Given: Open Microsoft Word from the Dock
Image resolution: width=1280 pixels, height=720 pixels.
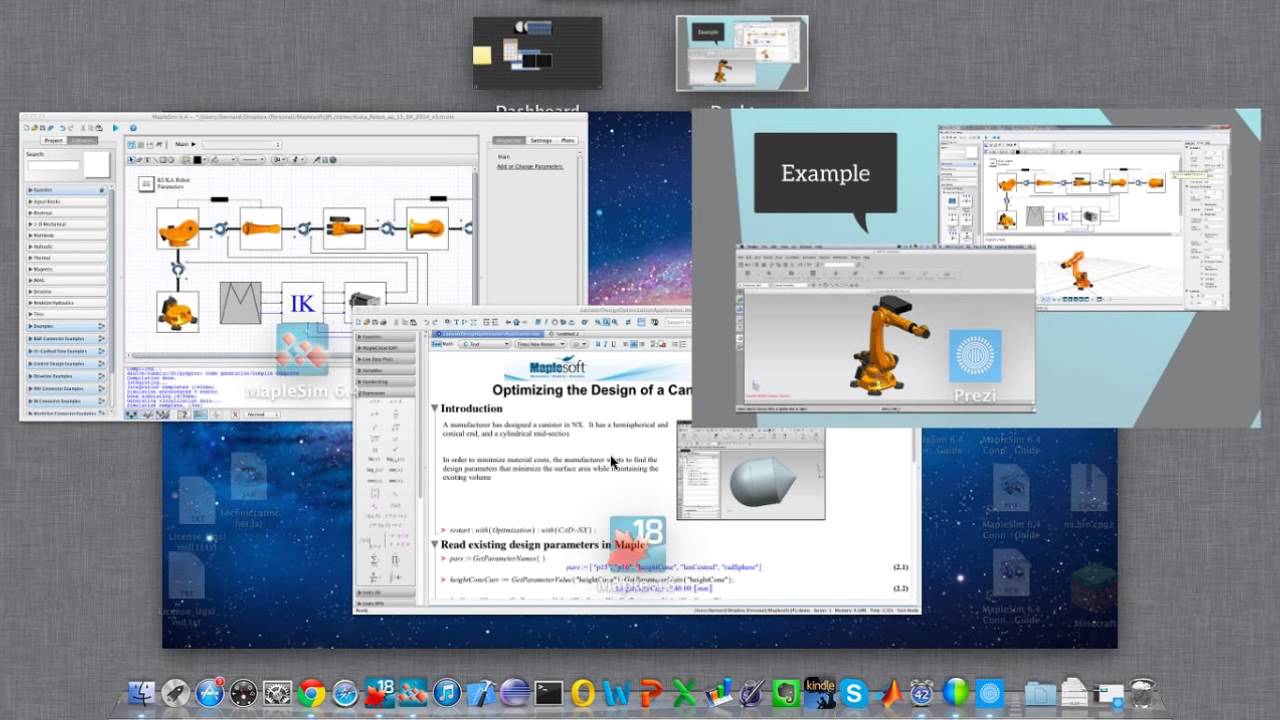Looking at the screenshot, I should (x=617, y=692).
